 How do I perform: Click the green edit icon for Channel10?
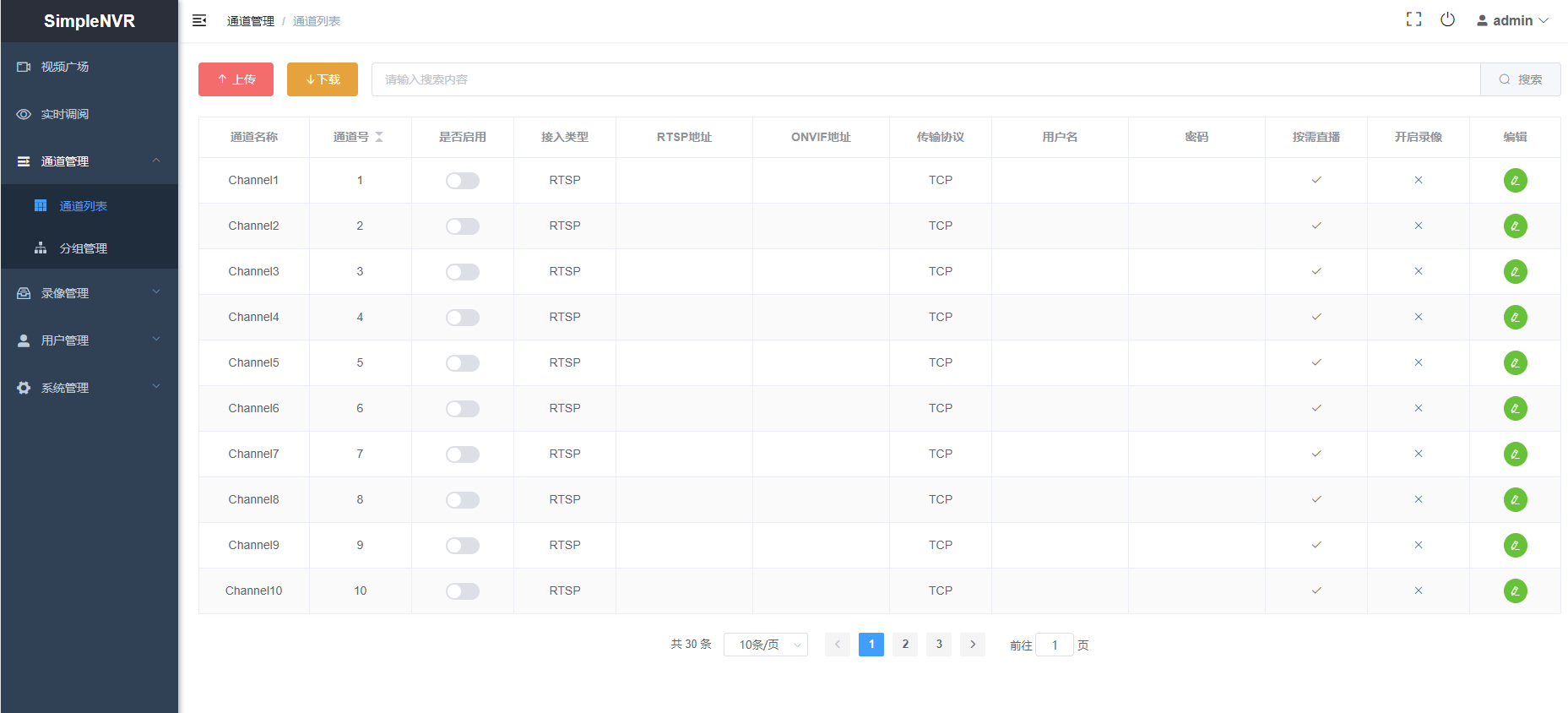click(x=1515, y=591)
